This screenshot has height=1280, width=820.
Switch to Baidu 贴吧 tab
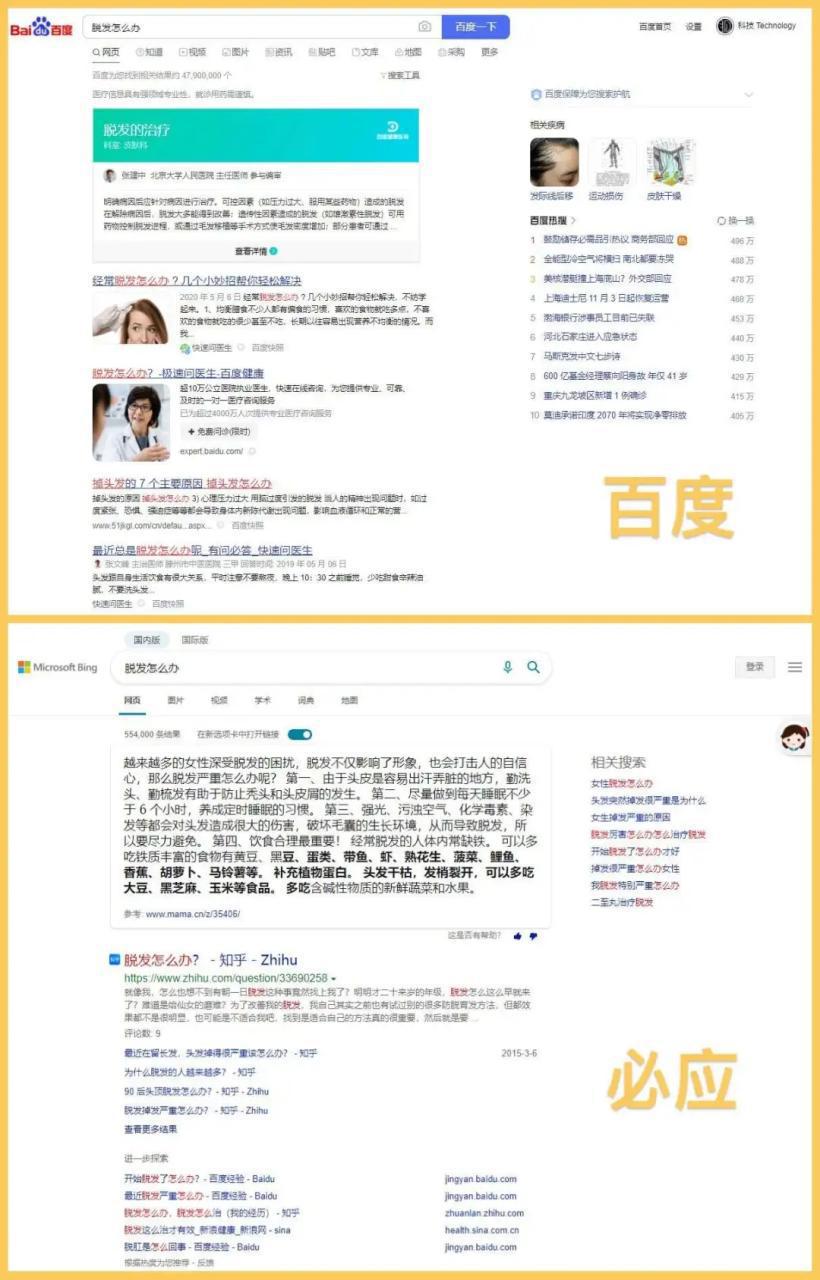coord(322,52)
